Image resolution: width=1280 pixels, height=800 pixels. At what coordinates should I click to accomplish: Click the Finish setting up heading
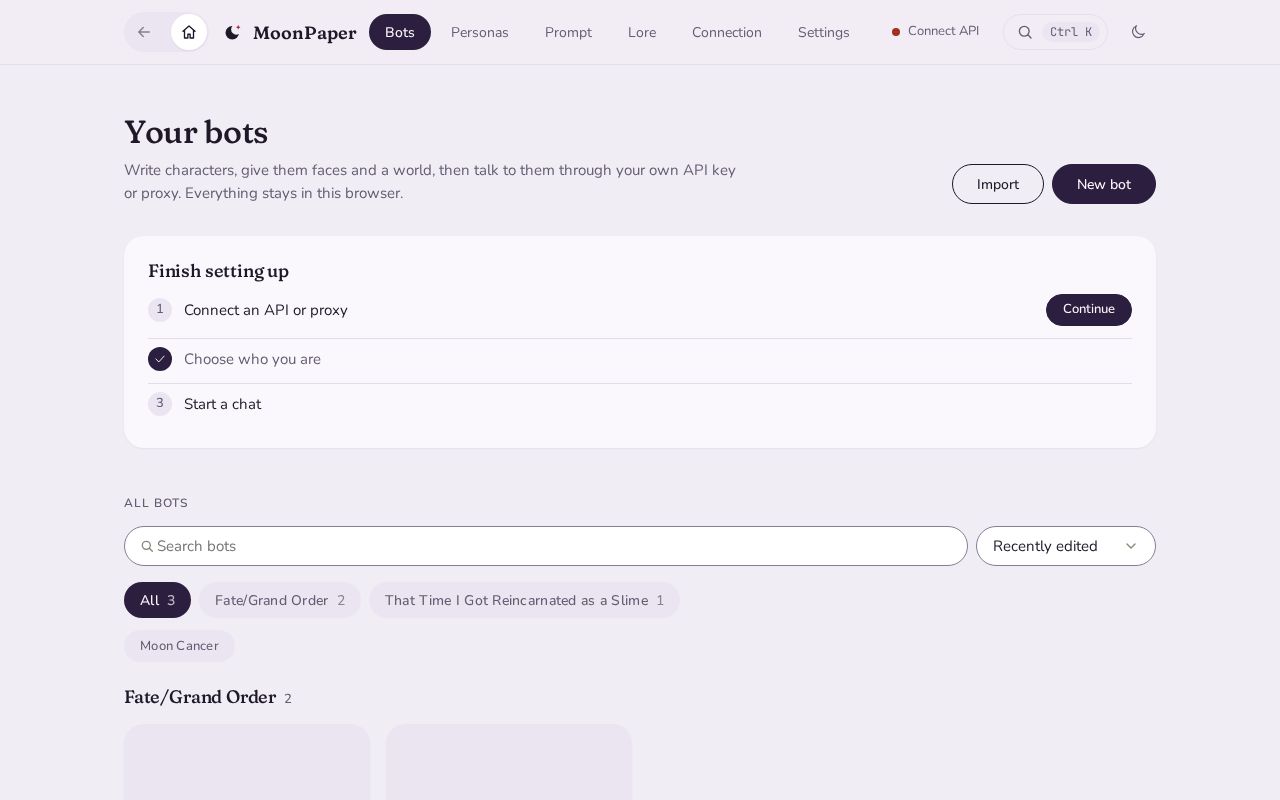[218, 271]
